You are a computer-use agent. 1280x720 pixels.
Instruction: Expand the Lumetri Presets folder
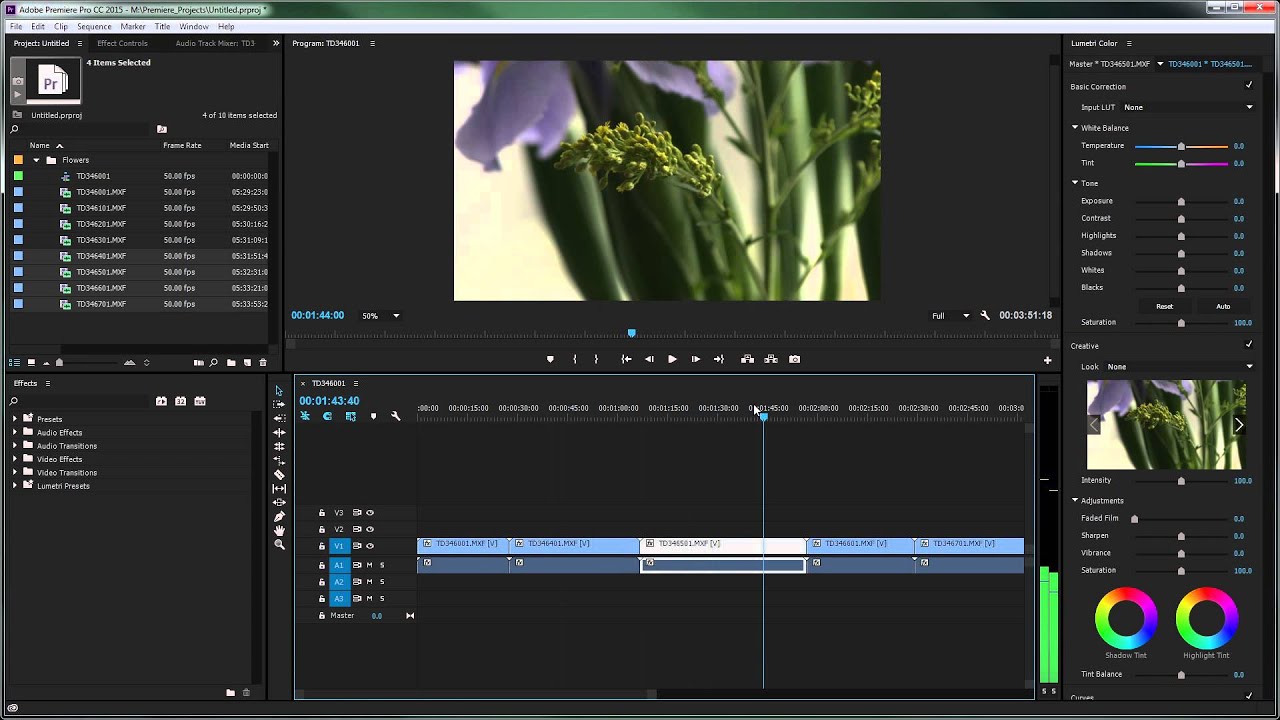click(x=15, y=486)
